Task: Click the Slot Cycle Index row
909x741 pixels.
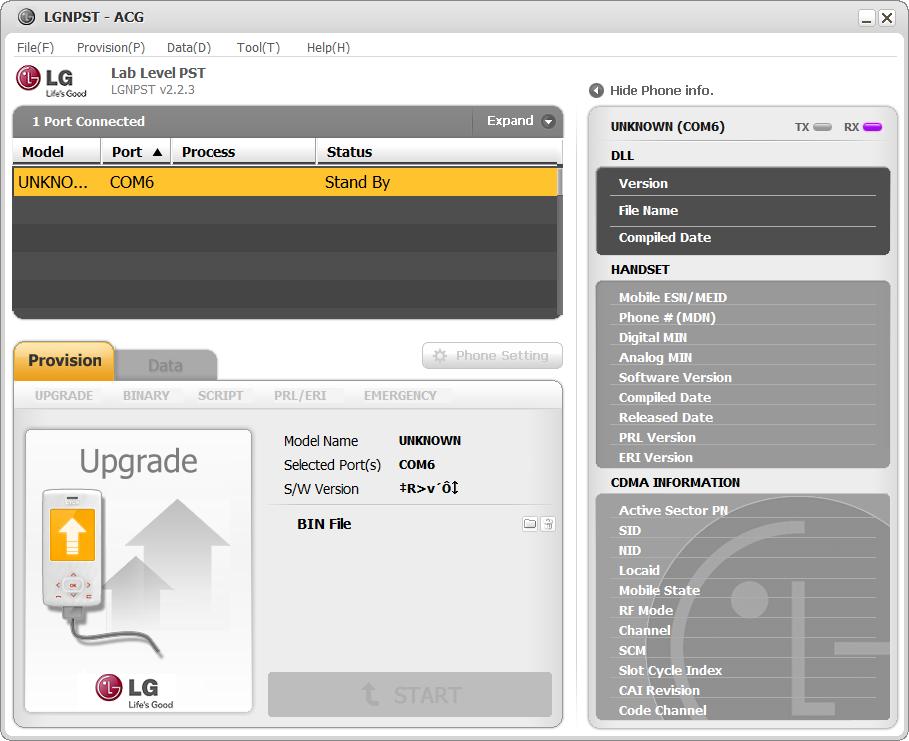Action: tap(743, 670)
